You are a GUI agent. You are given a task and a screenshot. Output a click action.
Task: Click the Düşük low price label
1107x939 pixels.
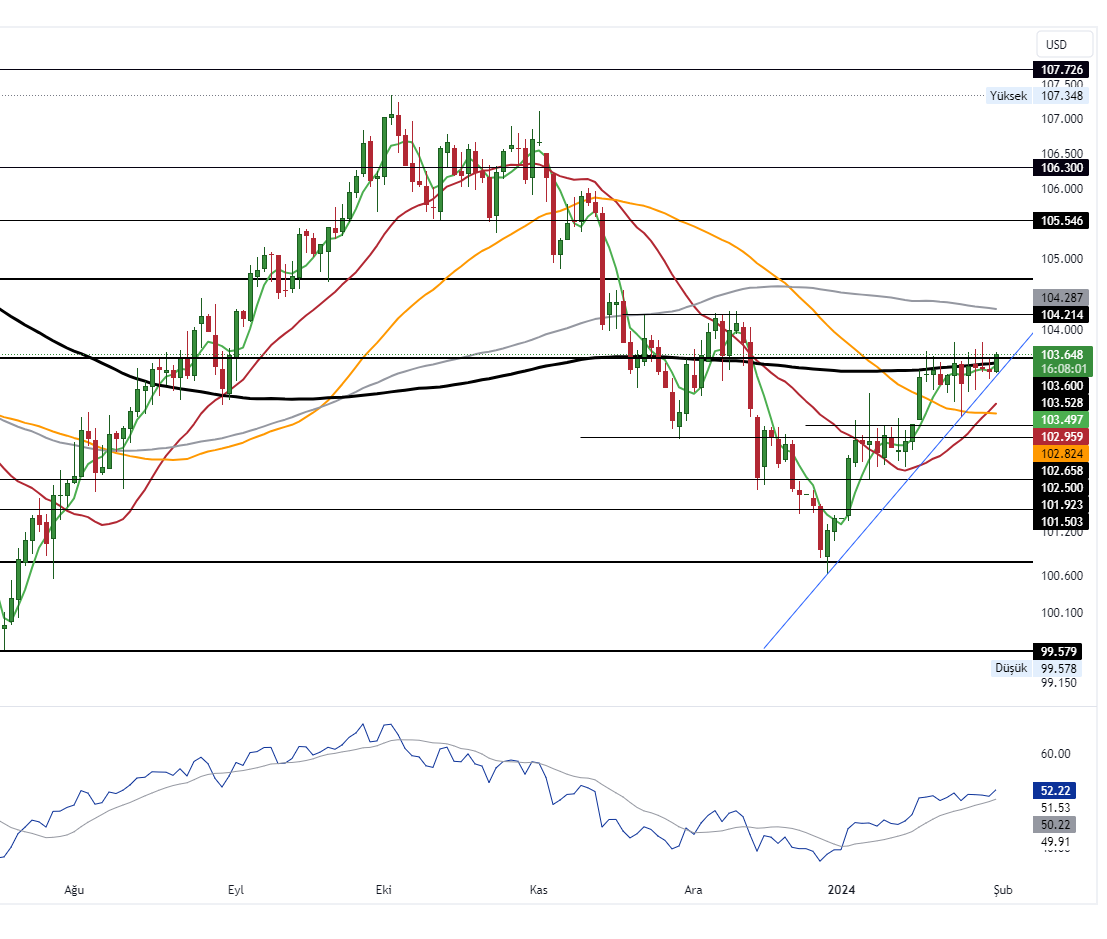(x=1010, y=668)
